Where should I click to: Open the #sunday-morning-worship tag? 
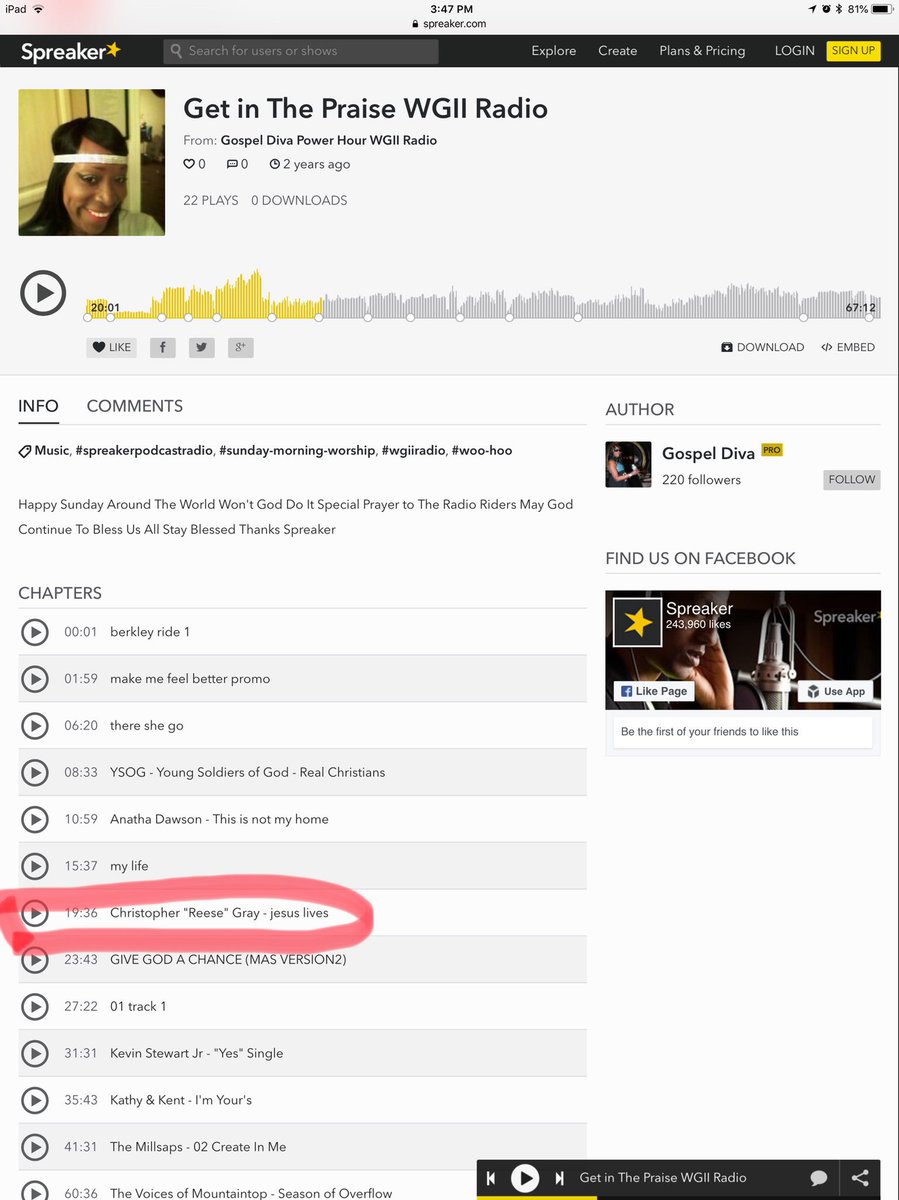pyautogui.click(x=297, y=451)
